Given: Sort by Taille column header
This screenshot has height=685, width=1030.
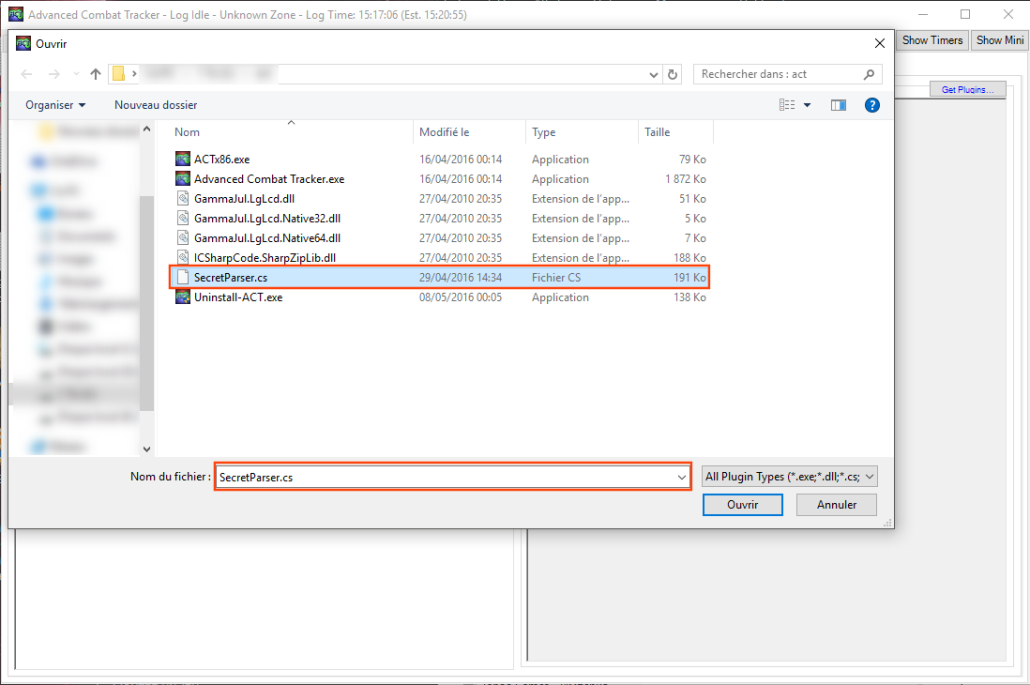Looking at the screenshot, I should point(657,132).
